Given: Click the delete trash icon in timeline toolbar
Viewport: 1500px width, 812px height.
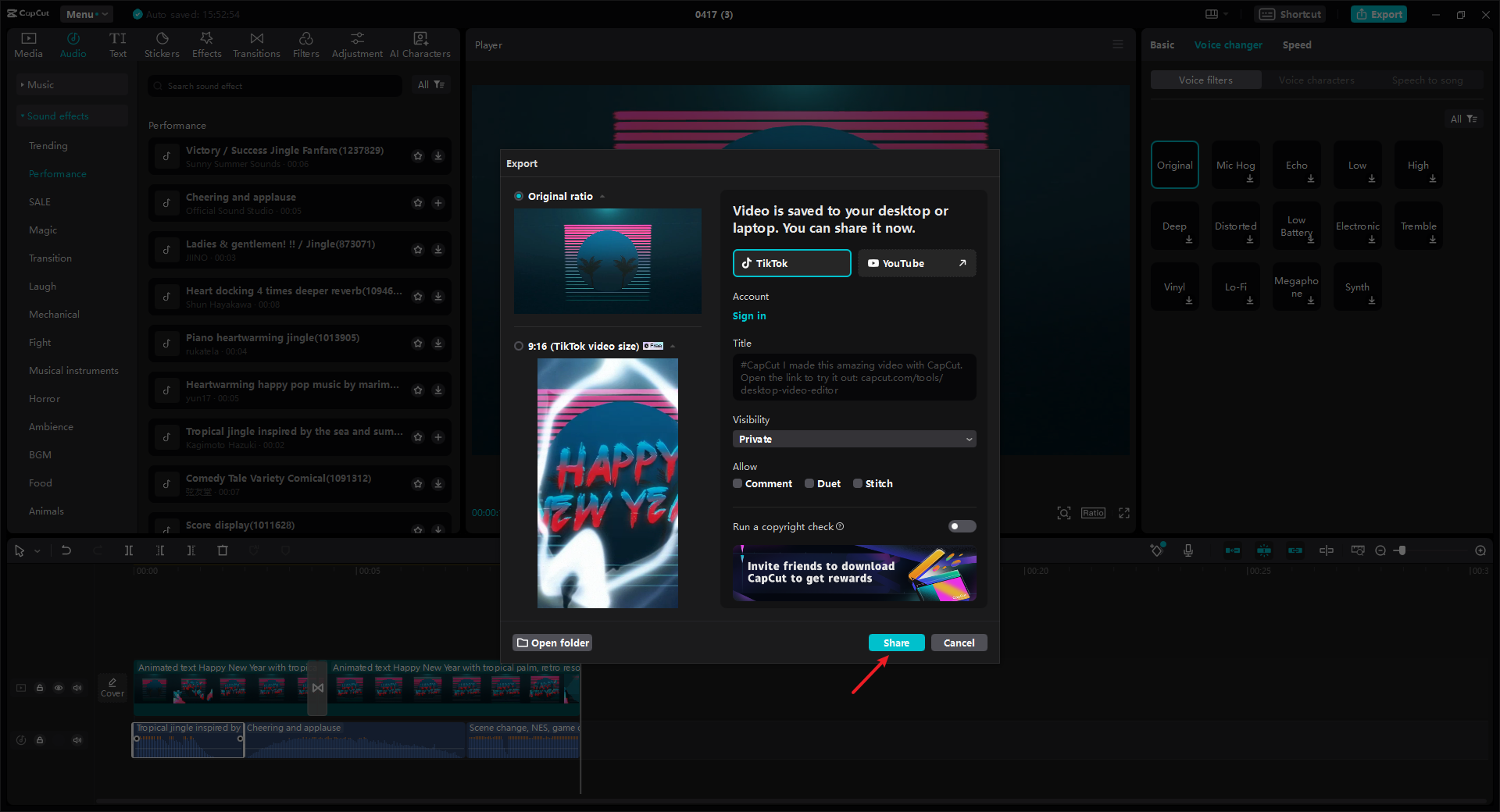Looking at the screenshot, I should click(x=223, y=550).
